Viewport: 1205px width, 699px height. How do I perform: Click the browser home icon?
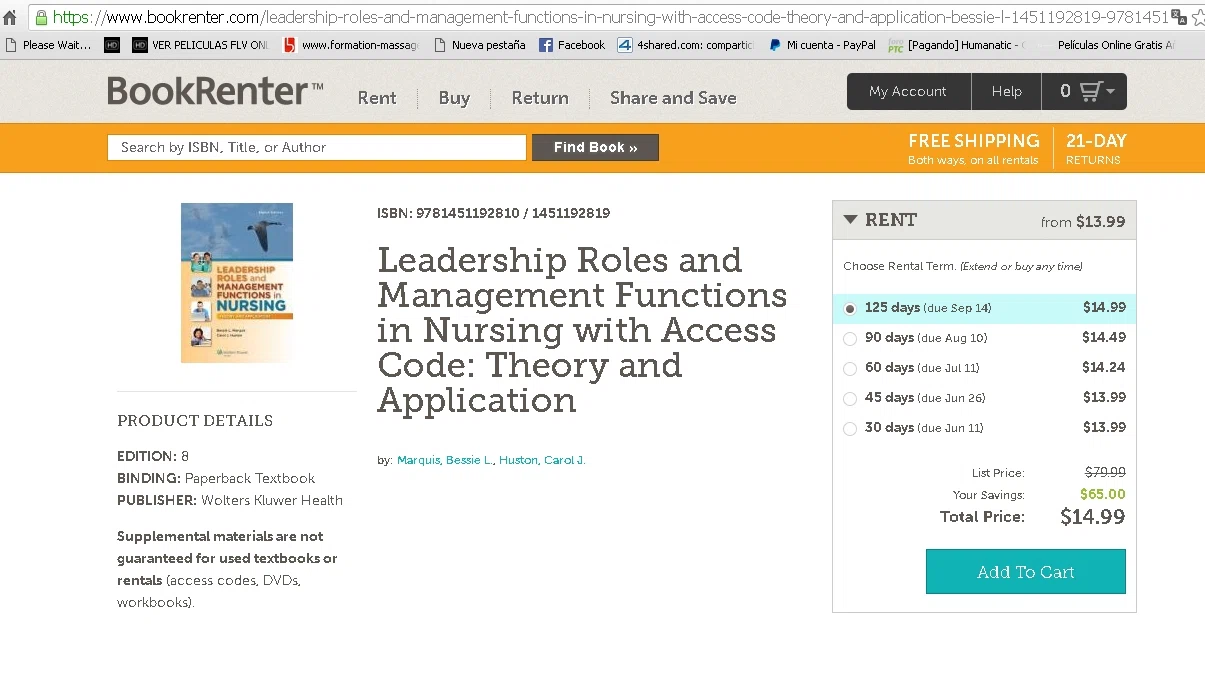[x=10, y=18]
